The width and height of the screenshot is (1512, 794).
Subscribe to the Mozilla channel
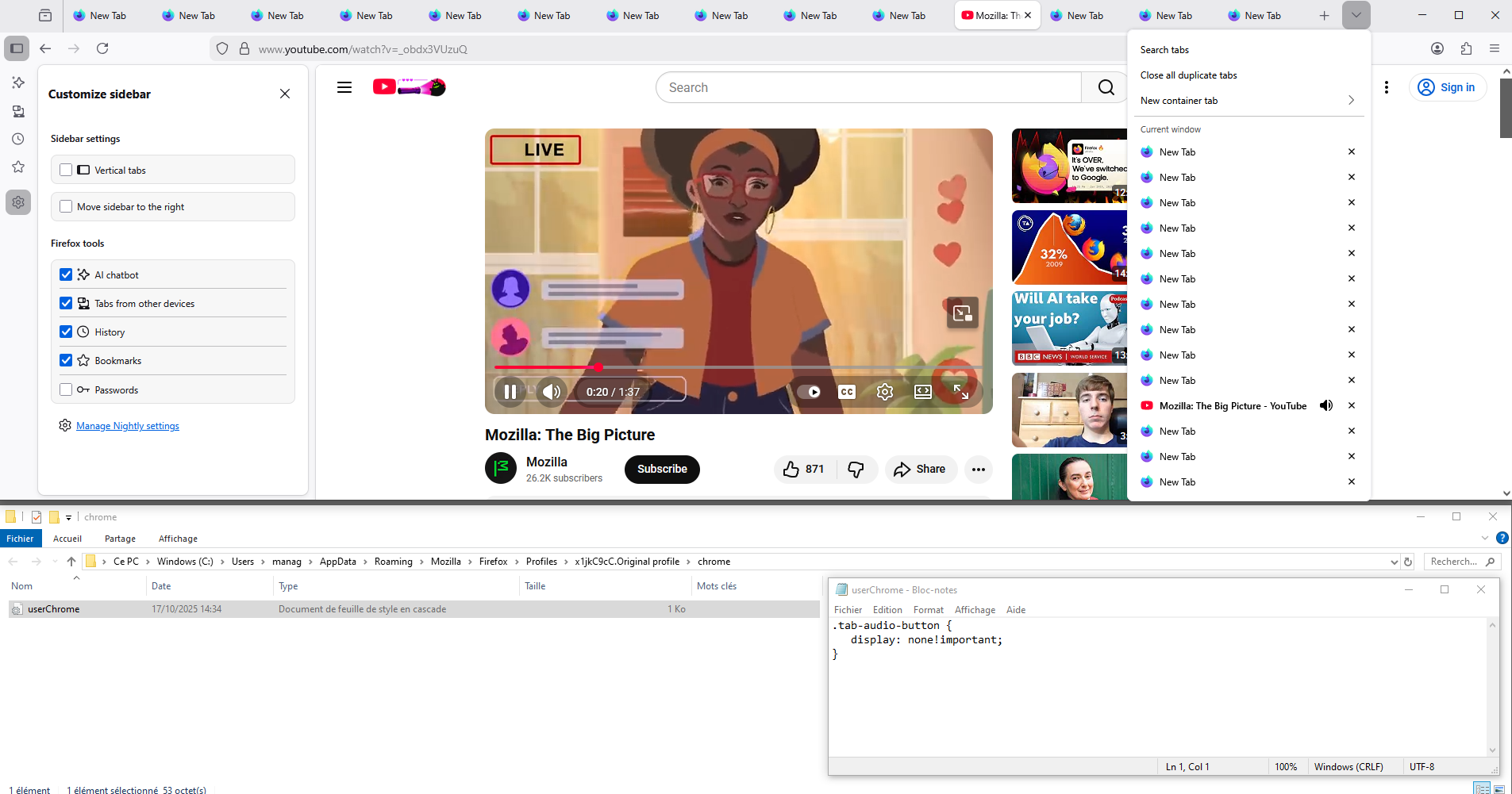click(x=662, y=469)
